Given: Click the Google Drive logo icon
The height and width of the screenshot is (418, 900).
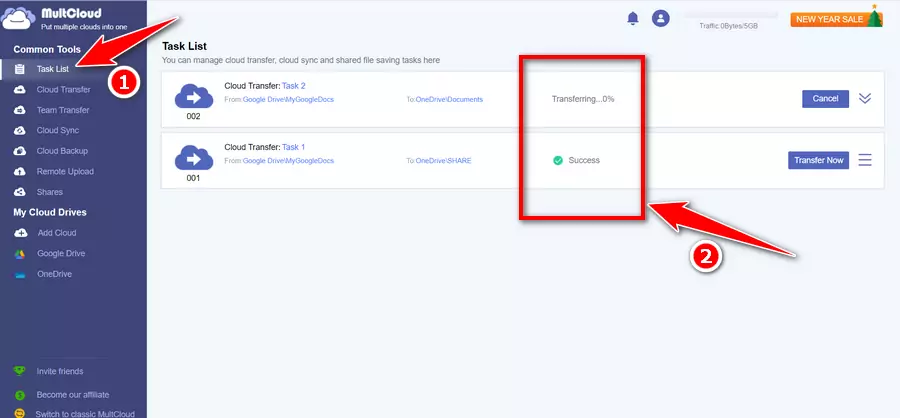Looking at the screenshot, I should [x=20, y=254].
